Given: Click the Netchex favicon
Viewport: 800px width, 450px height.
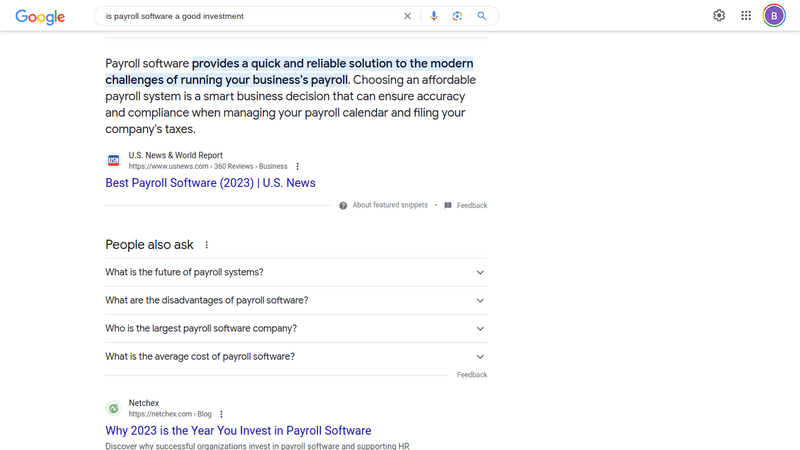Looking at the screenshot, I should click(113, 408).
